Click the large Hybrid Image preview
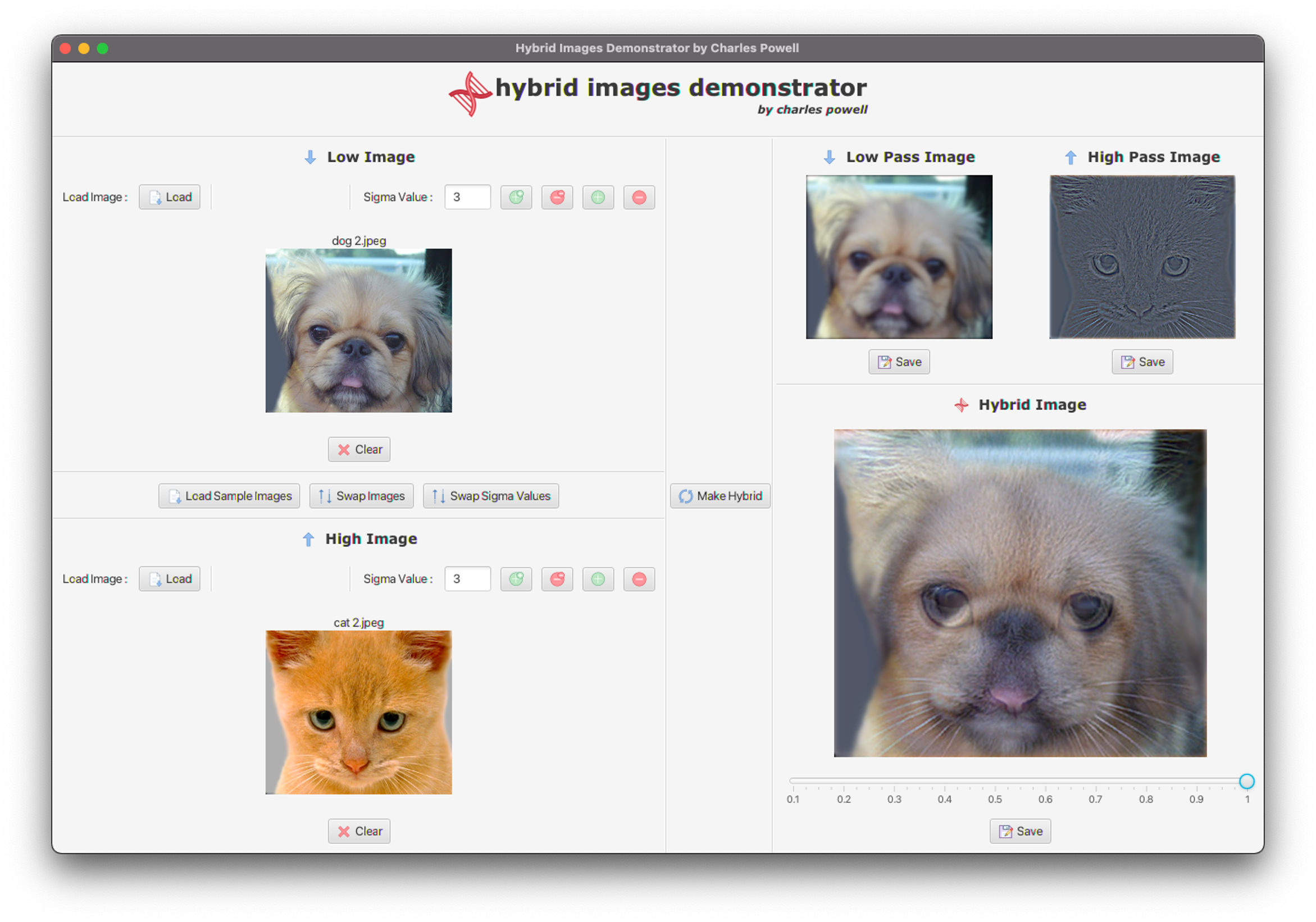The image size is (1316, 922). point(1020,593)
